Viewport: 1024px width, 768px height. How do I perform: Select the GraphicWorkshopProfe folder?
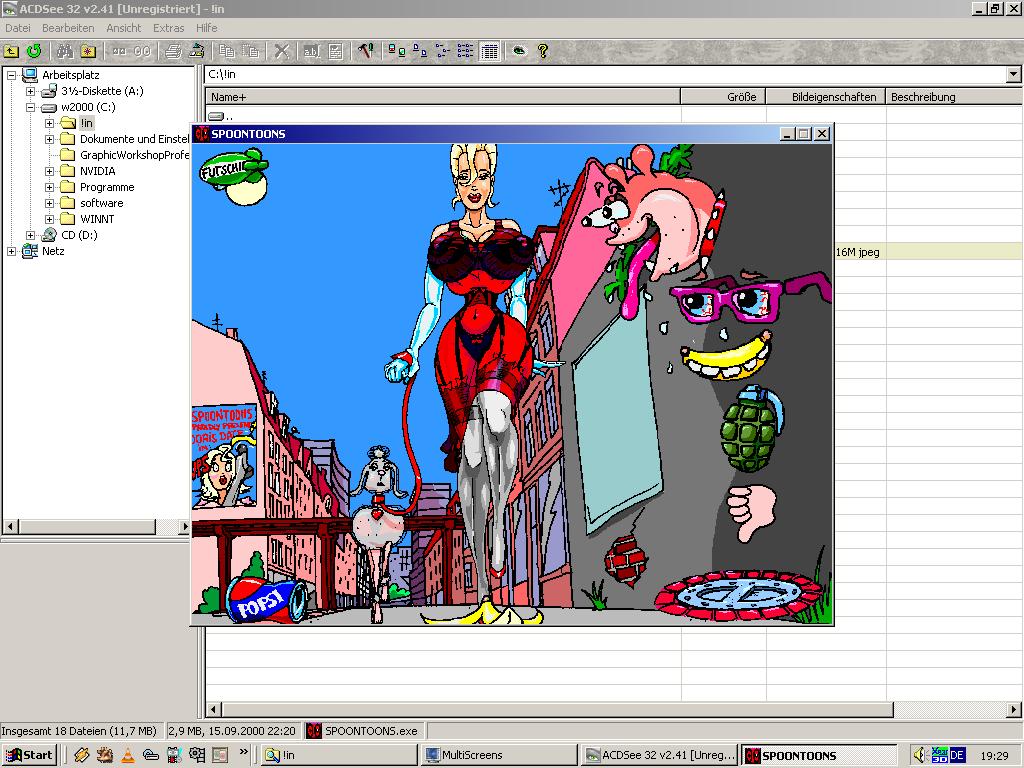point(134,155)
